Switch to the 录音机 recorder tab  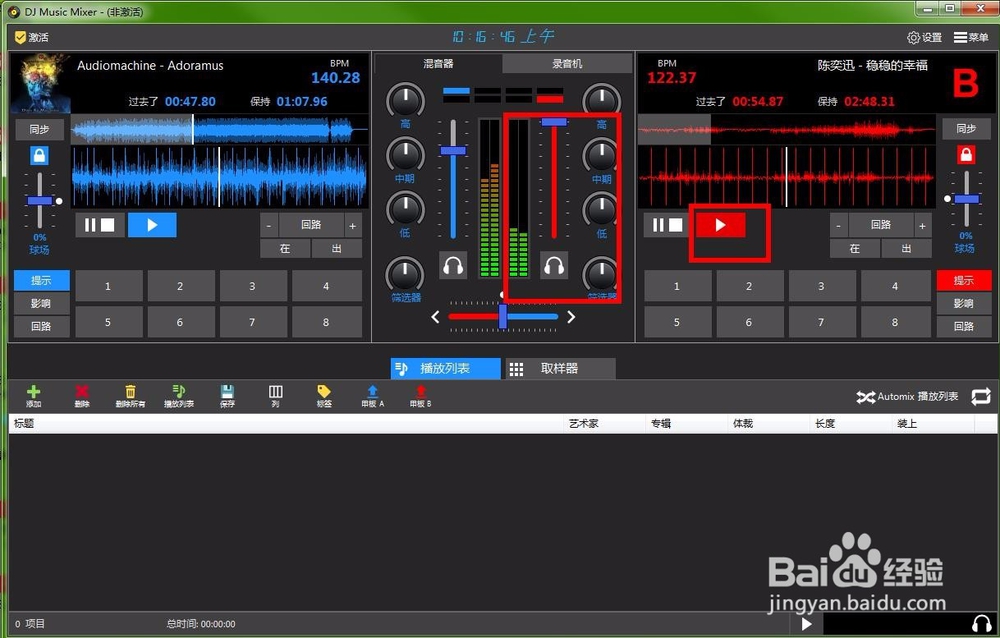pyautogui.click(x=567, y=63)
